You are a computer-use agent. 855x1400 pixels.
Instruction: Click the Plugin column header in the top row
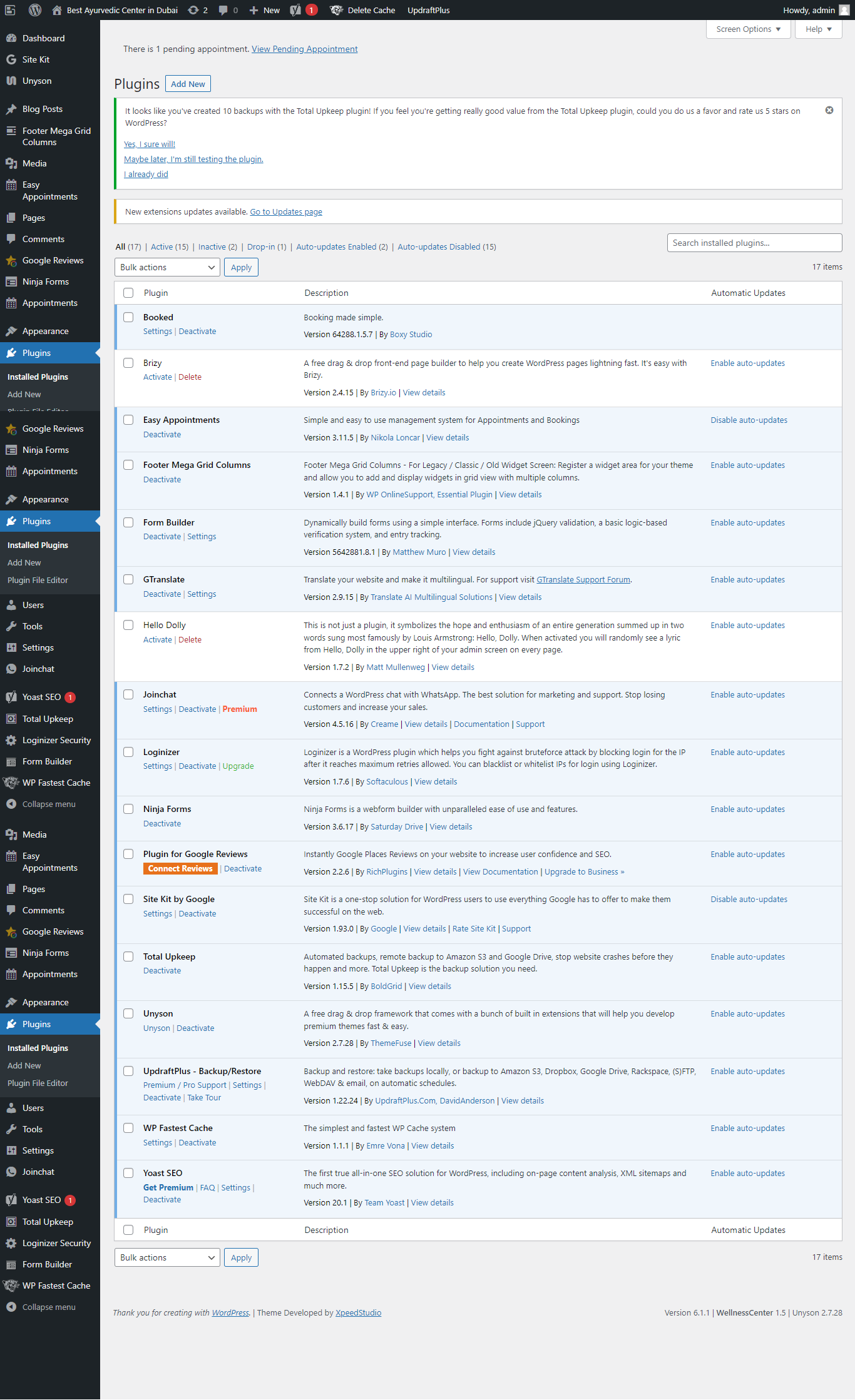(x=156, y=293)
